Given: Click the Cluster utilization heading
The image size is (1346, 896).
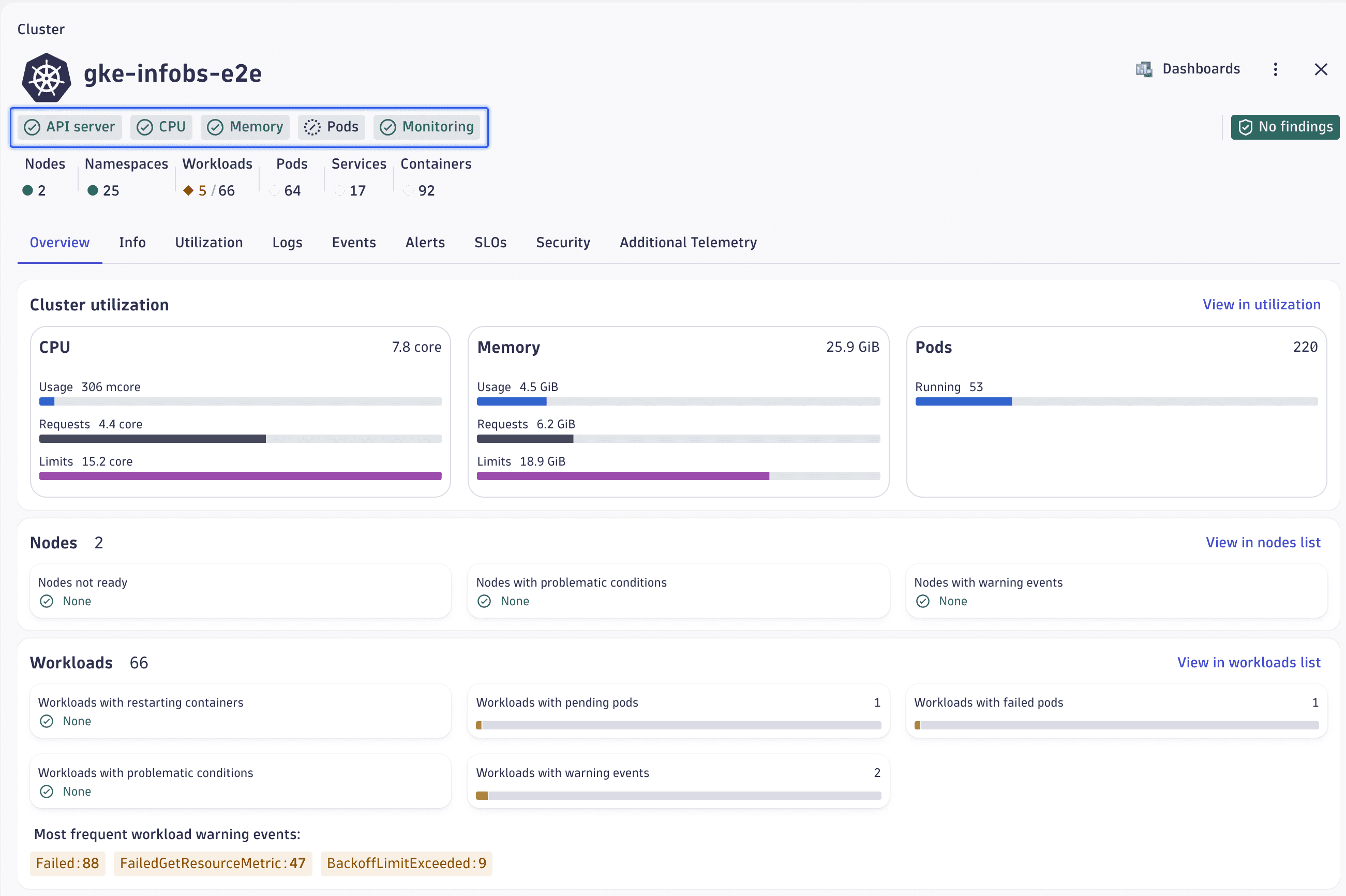Looking at the screenshot, I should tap(99, 305).
